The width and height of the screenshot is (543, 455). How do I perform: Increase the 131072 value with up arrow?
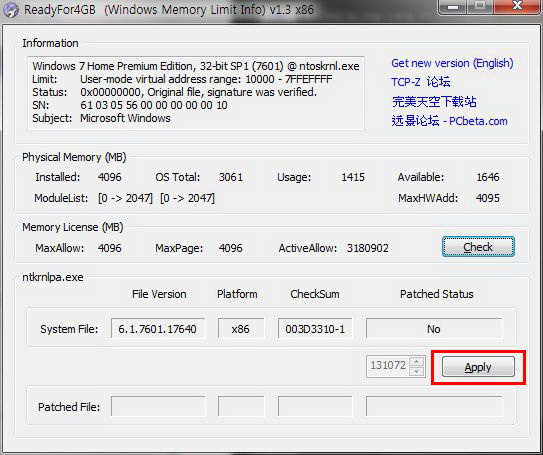pos(417,362)
